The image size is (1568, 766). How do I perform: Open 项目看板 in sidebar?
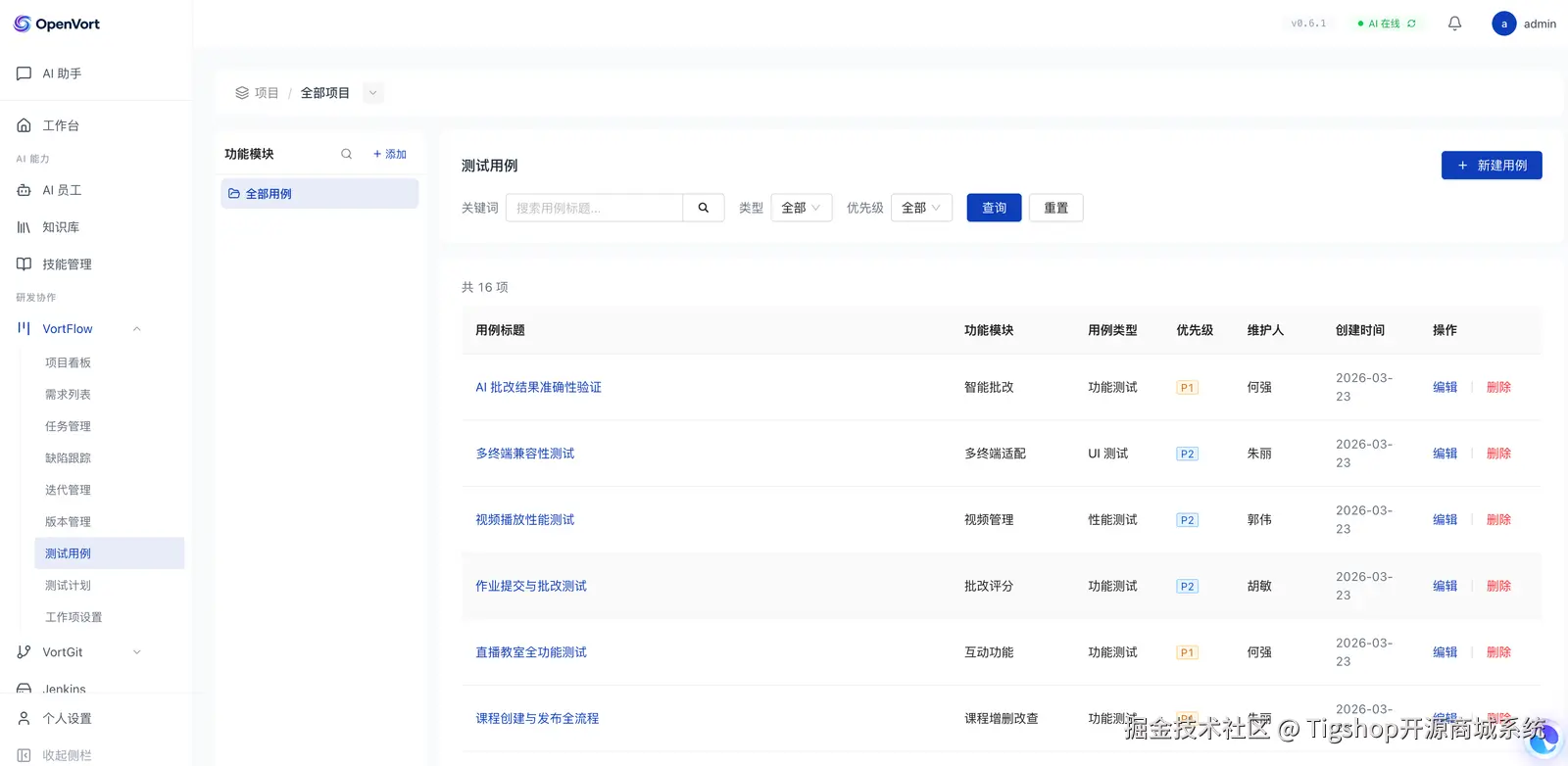point(68,362)
